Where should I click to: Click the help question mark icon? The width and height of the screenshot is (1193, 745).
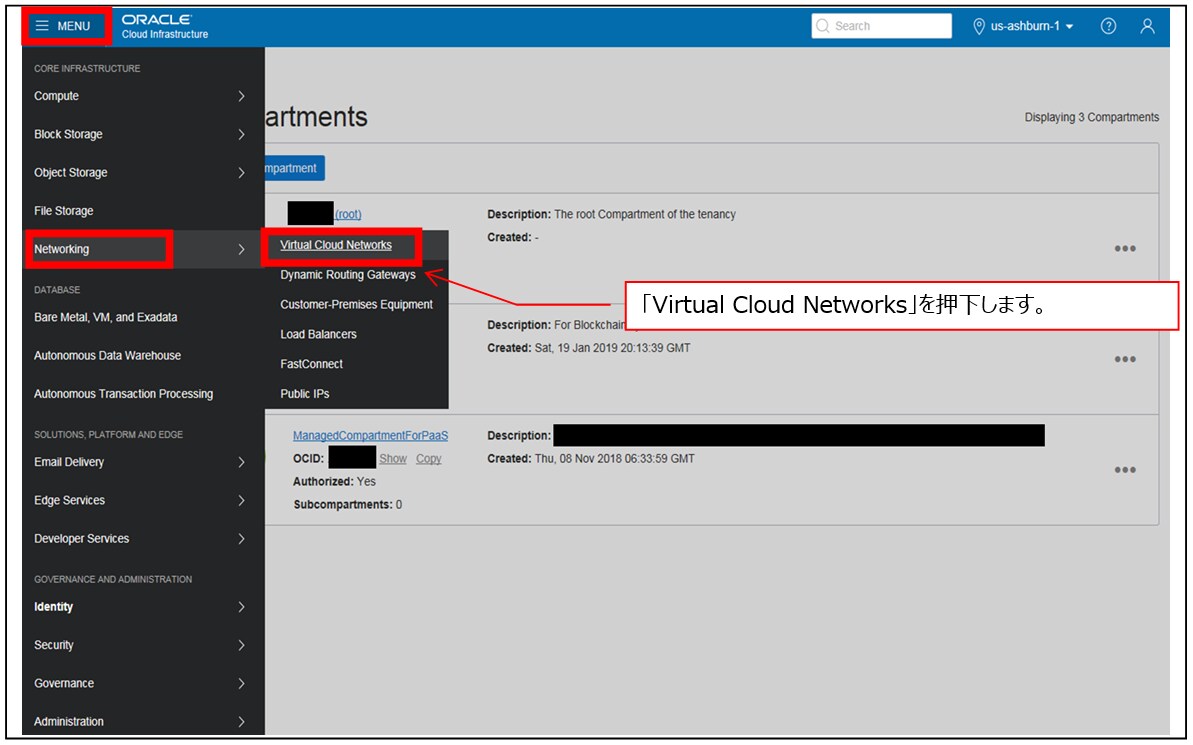pyautogui.click(x=1109, y=26)
